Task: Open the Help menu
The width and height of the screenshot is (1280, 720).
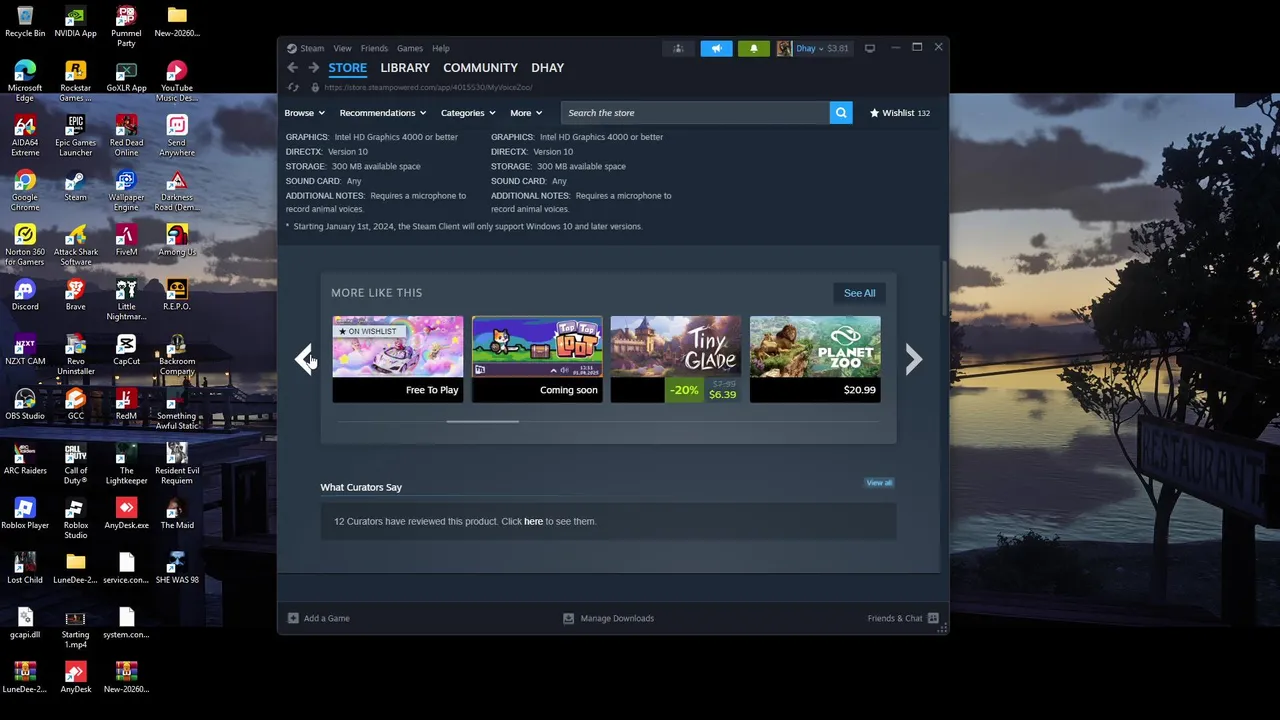Action: coord(441,48)
